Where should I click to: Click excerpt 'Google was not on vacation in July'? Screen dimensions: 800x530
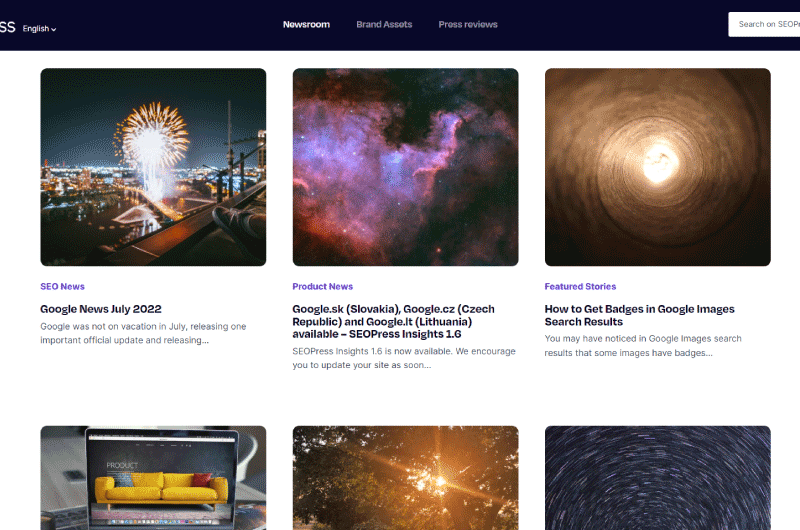143,333
